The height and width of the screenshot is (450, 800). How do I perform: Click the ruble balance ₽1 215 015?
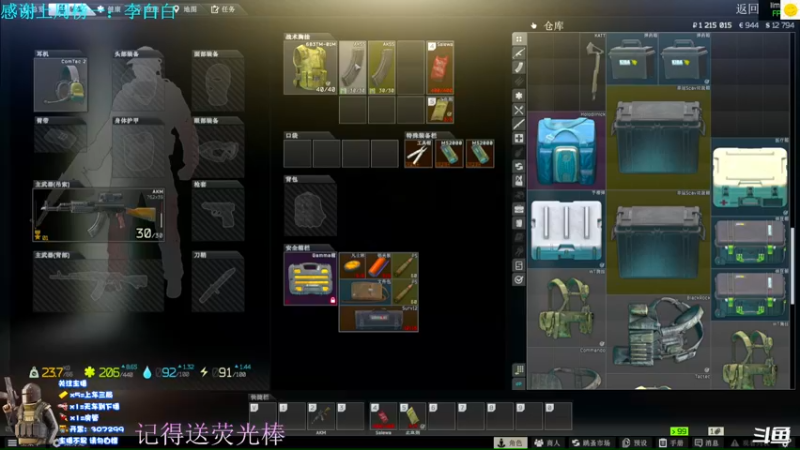712,25
